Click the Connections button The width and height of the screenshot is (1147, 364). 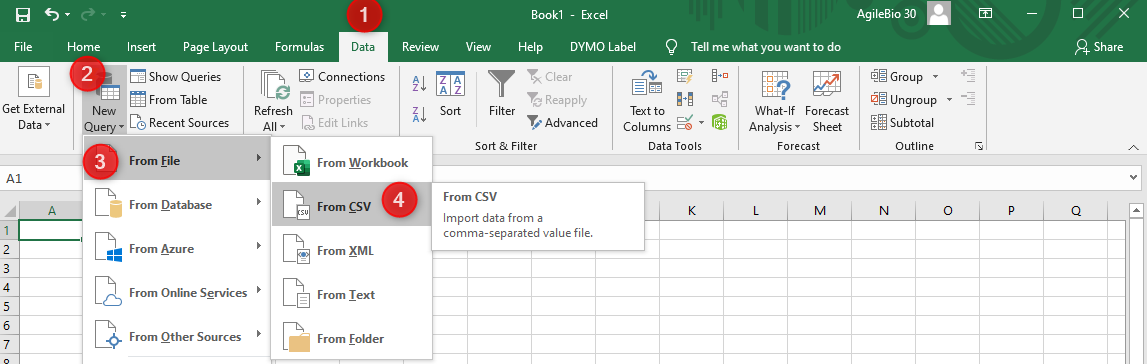342,77
